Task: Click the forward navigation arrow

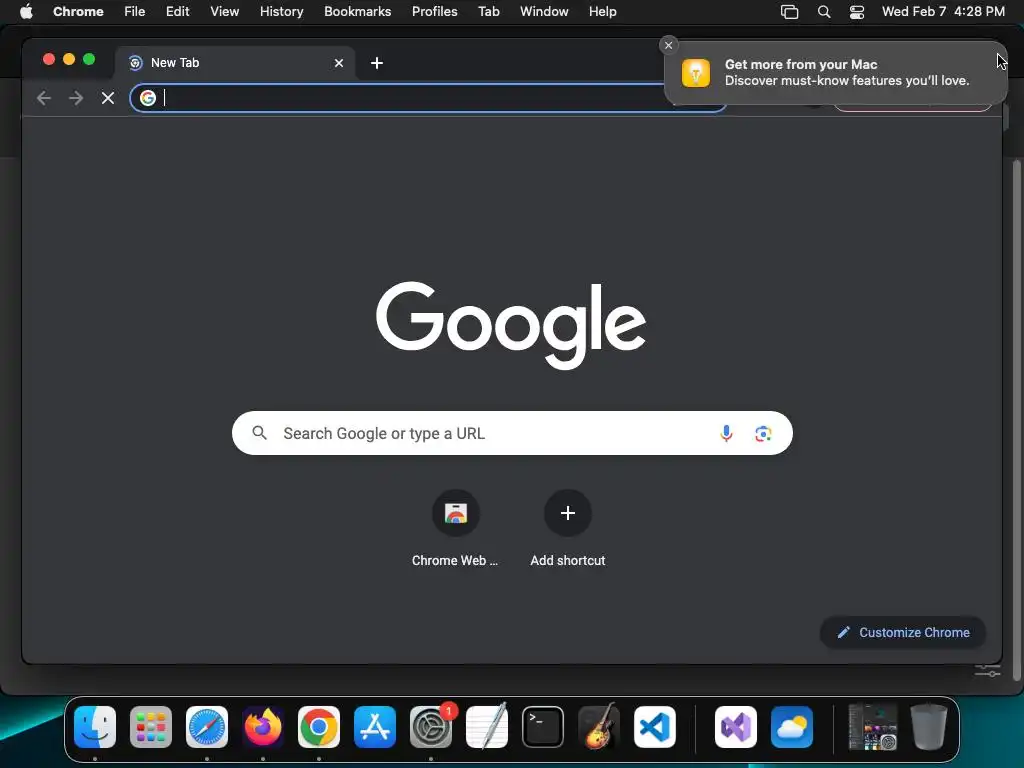Action: point(76,98)
